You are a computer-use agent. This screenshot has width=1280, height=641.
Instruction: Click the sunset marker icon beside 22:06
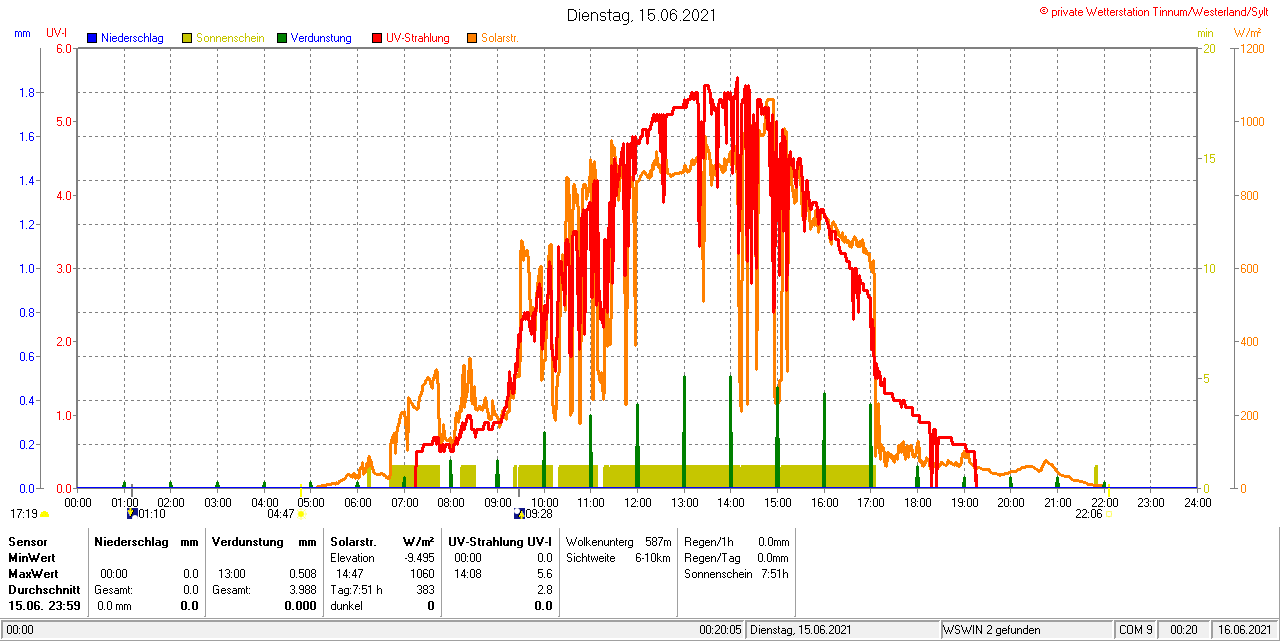pos(1108,515)
